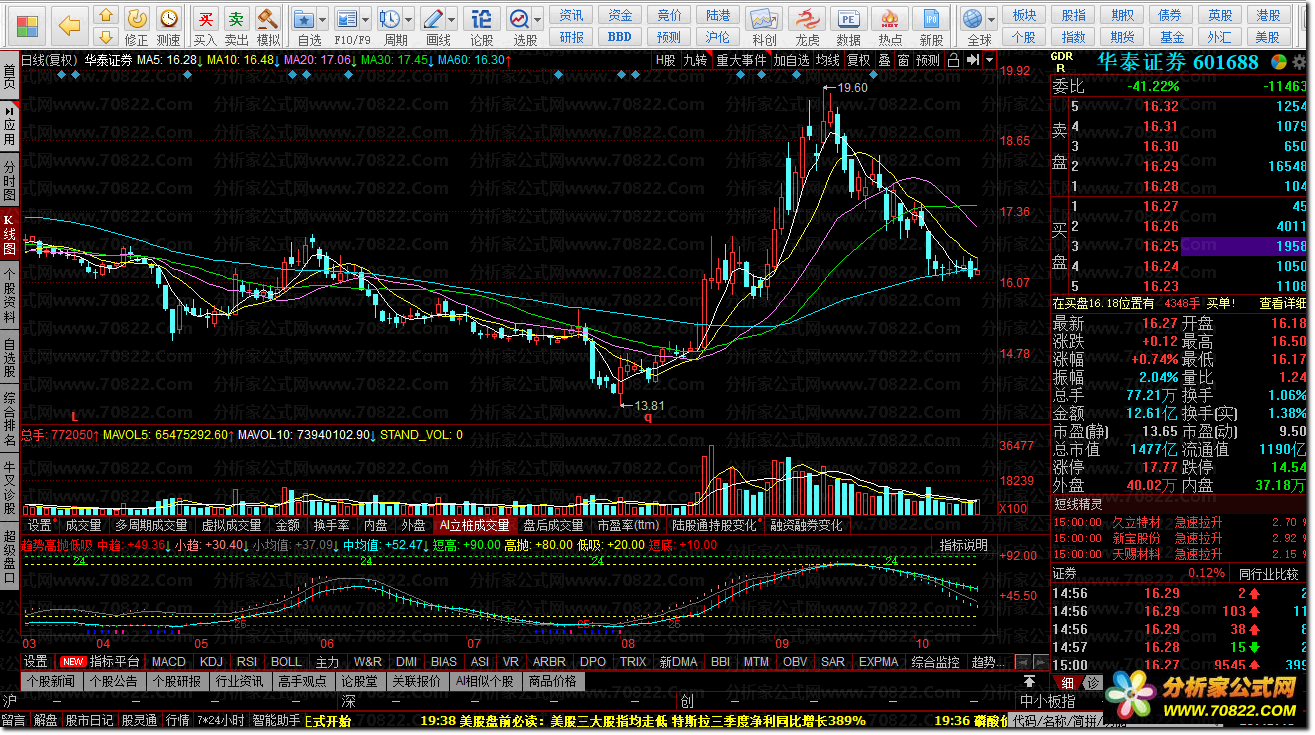The image size is (1315, 735).
Task: Click the BBD toolbar button
Action: [620, 37]
